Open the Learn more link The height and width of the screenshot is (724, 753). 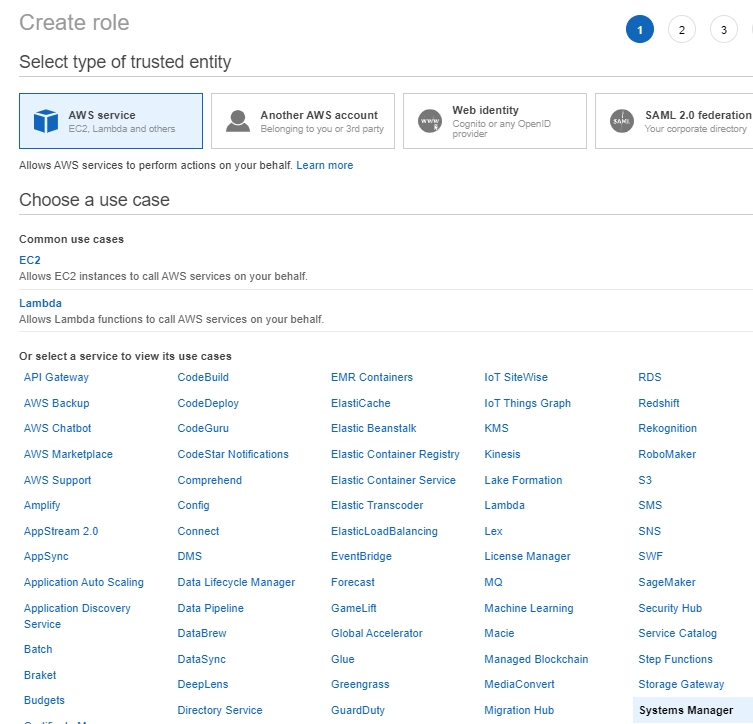(x=325, y=165)
